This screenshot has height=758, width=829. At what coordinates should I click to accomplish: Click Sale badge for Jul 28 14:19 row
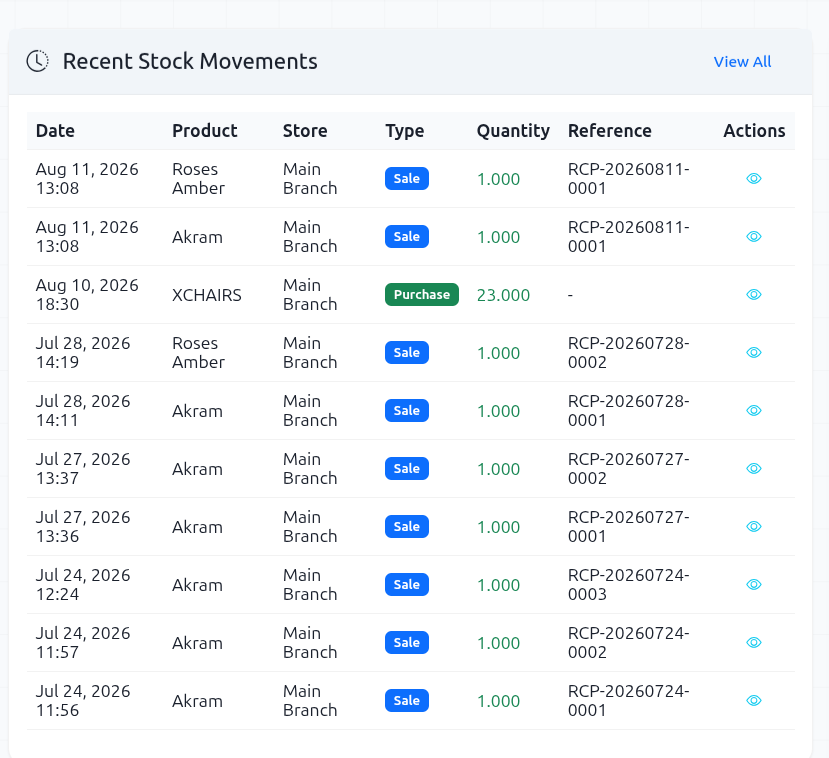pos(407,353)
